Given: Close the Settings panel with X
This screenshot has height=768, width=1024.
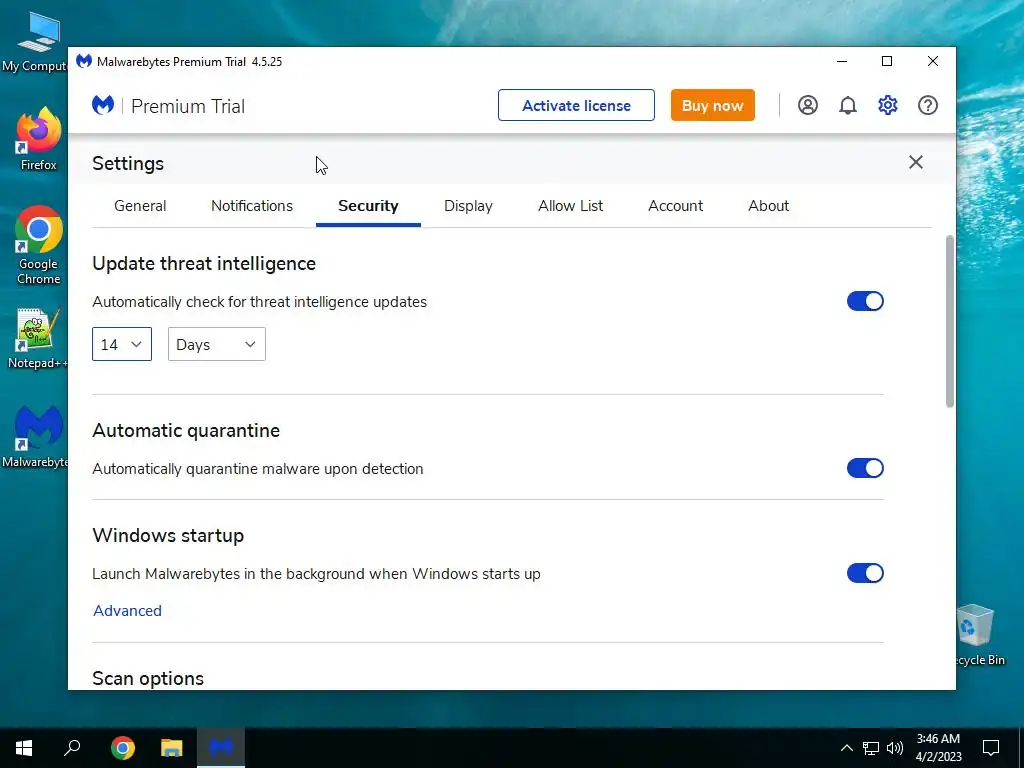Looking at the screenshot, I should coord(916,162).
